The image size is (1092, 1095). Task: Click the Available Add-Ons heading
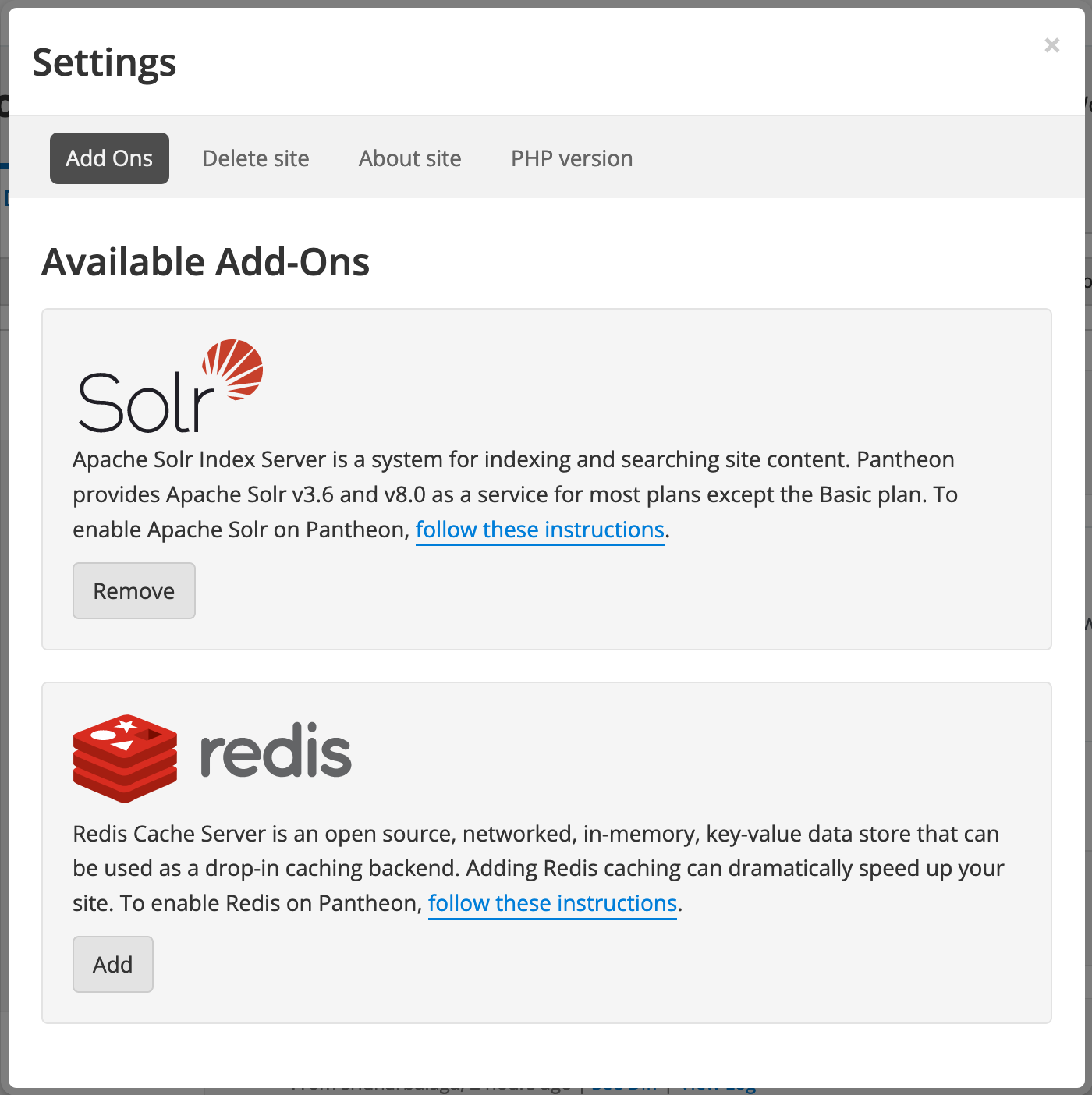206,261
